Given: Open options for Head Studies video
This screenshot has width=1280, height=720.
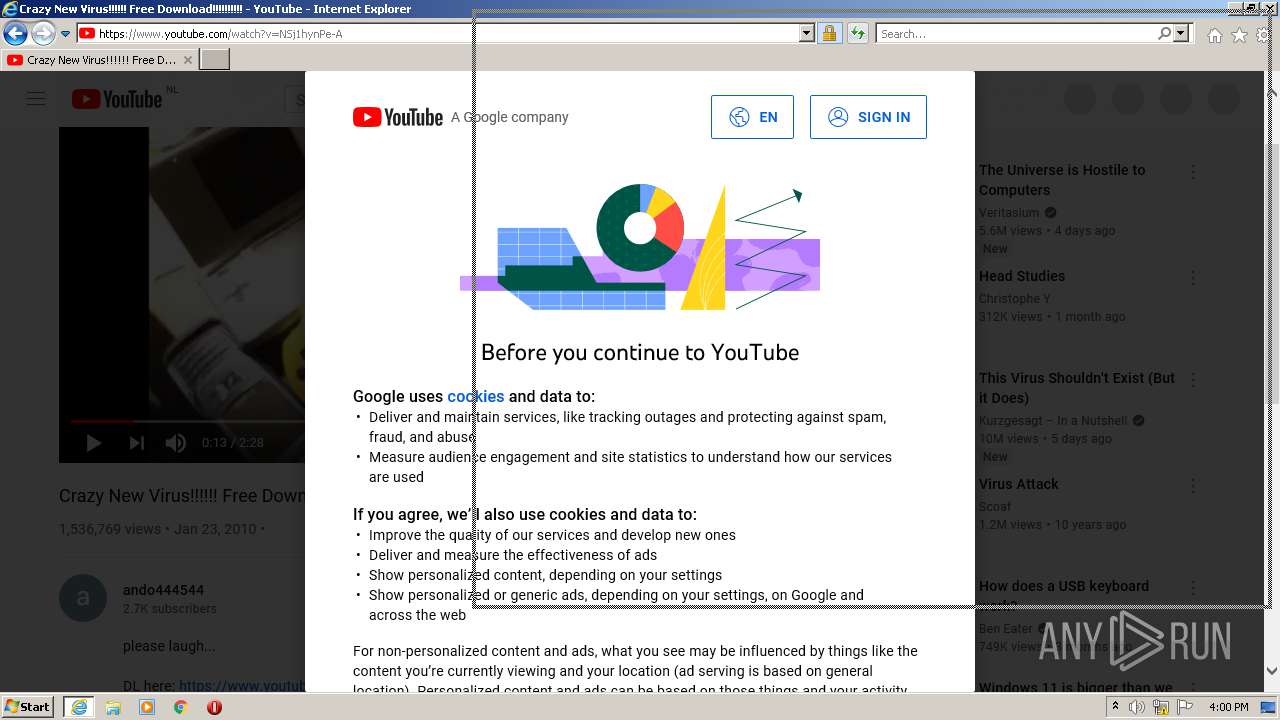Looking at the screenshot, I should tap(1193, 278).
